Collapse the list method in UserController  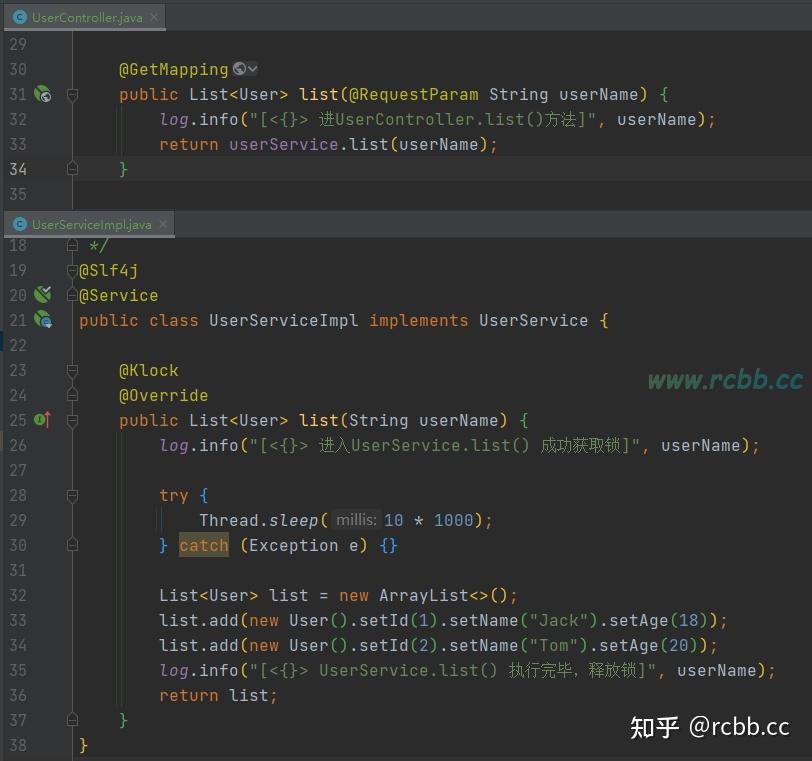click(x=71, y=94)
